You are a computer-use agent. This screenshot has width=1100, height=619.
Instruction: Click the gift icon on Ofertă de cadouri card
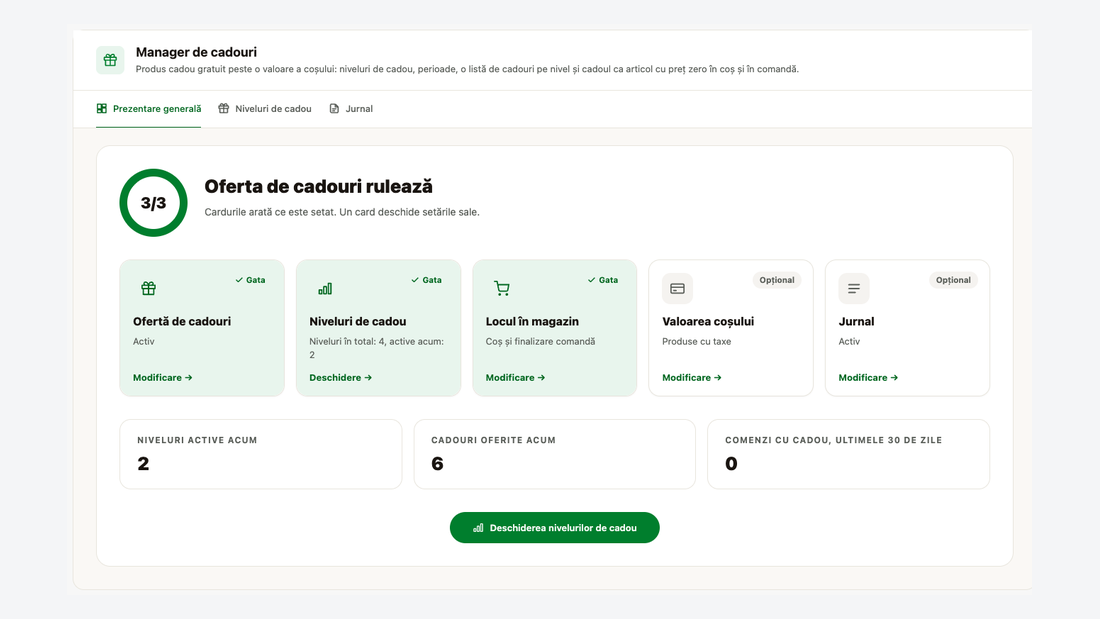(x=148, y=288)
